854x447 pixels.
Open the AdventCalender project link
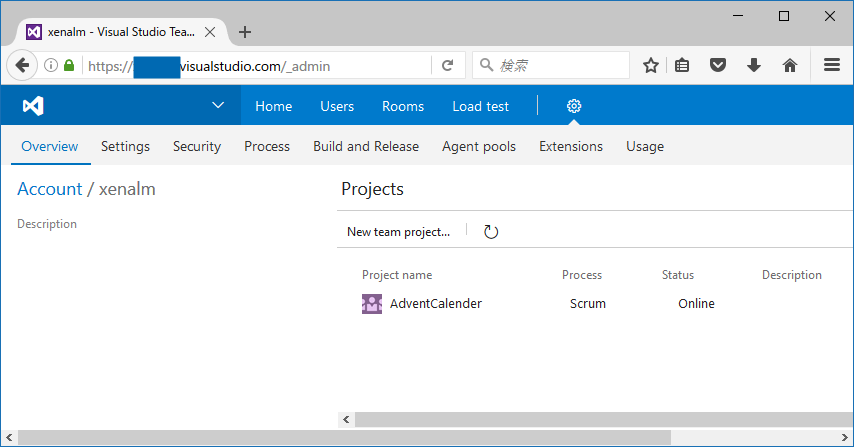coord(436,304)
